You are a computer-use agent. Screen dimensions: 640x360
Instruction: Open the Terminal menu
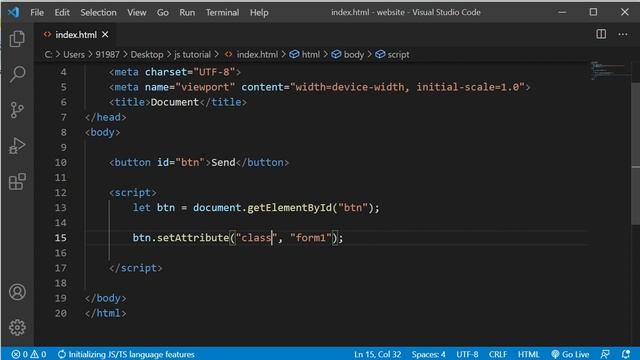pos(222,13)
